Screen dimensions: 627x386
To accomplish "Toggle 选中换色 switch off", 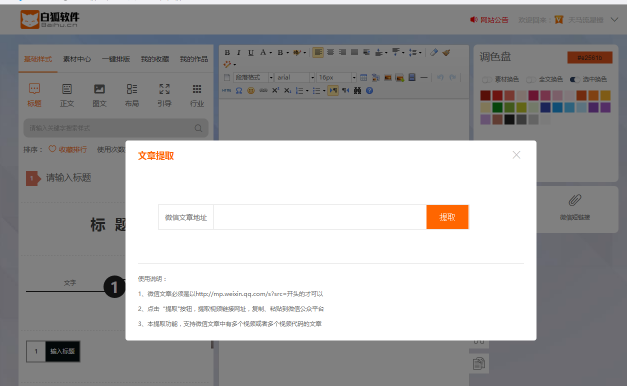I will pyautogui.click(x=575, y=79).
